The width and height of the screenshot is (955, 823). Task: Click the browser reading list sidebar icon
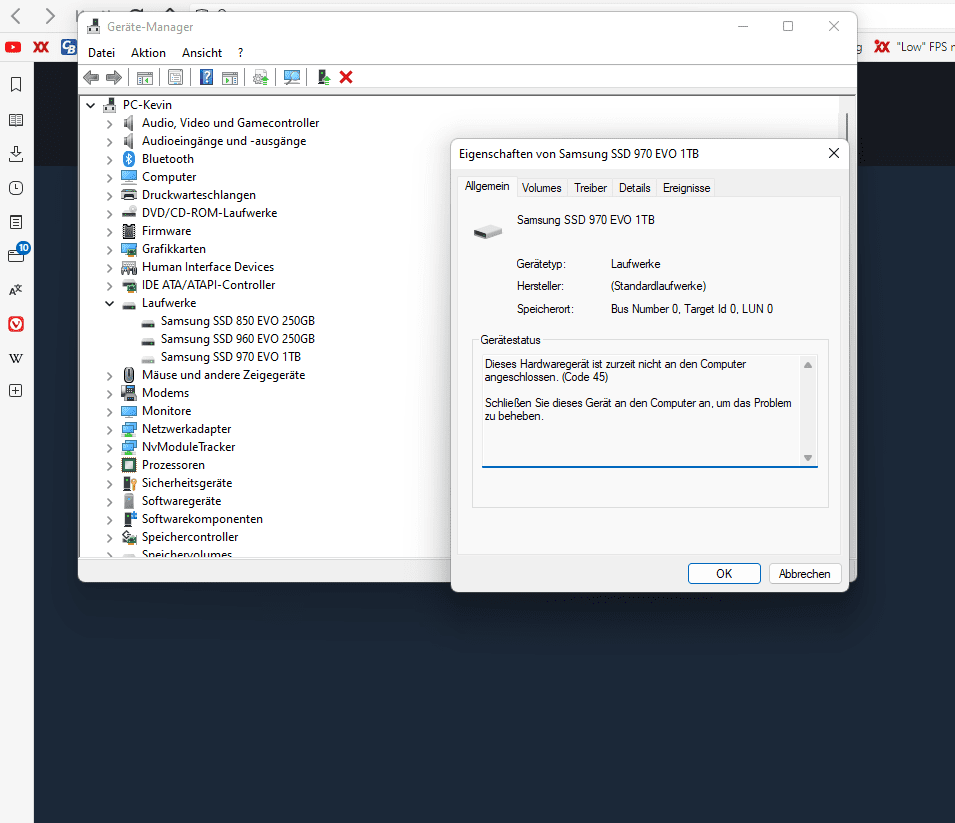(x=16, y=120)
